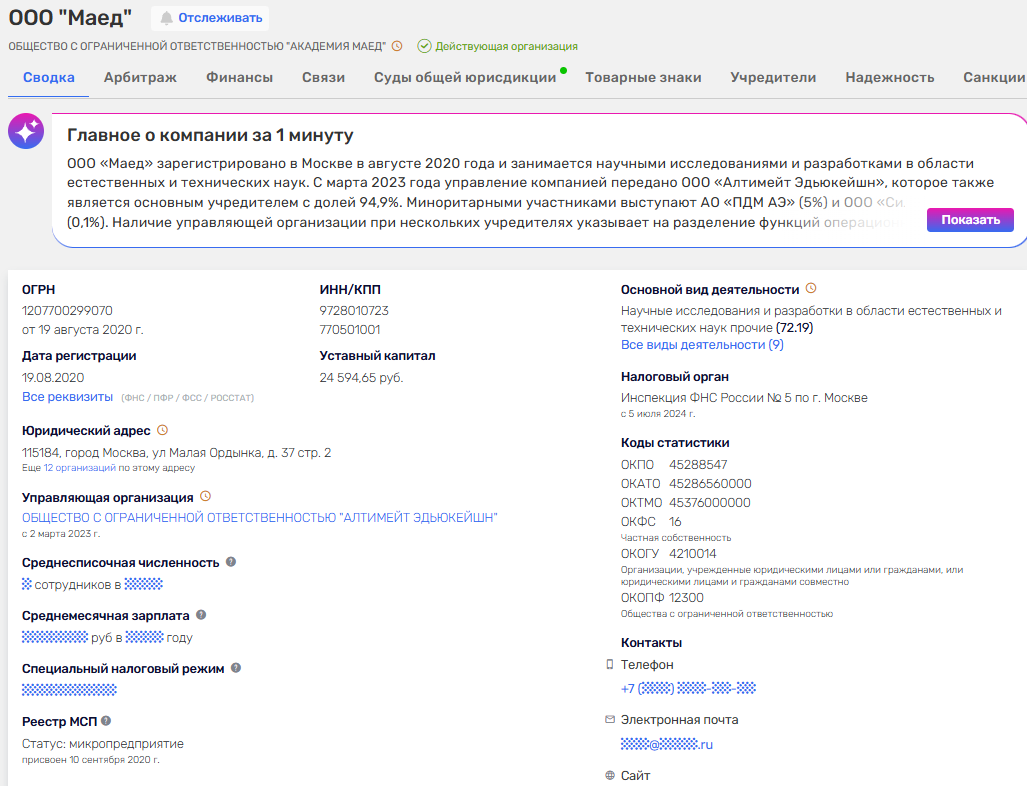Image resolution: width=1027 pixels, height=786 pixels.
Task: Click the green checkmark icon of Действующая организация
Action: (x=424, y=46)
